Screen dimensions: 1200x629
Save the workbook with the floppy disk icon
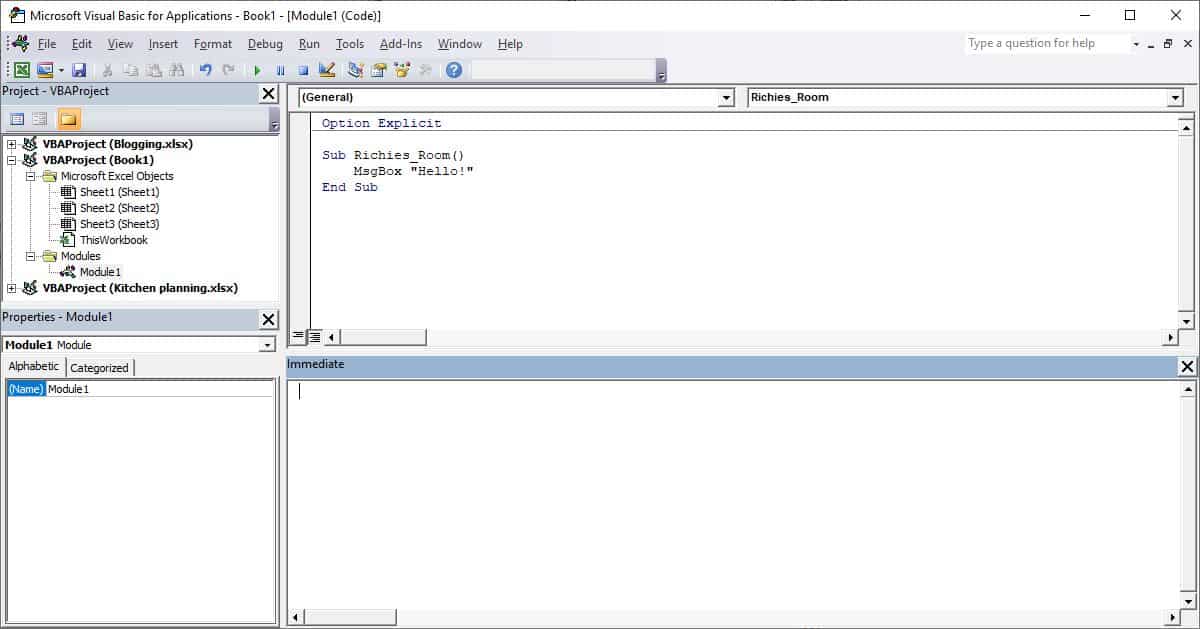pyautogui.click(x=79, y=70)
